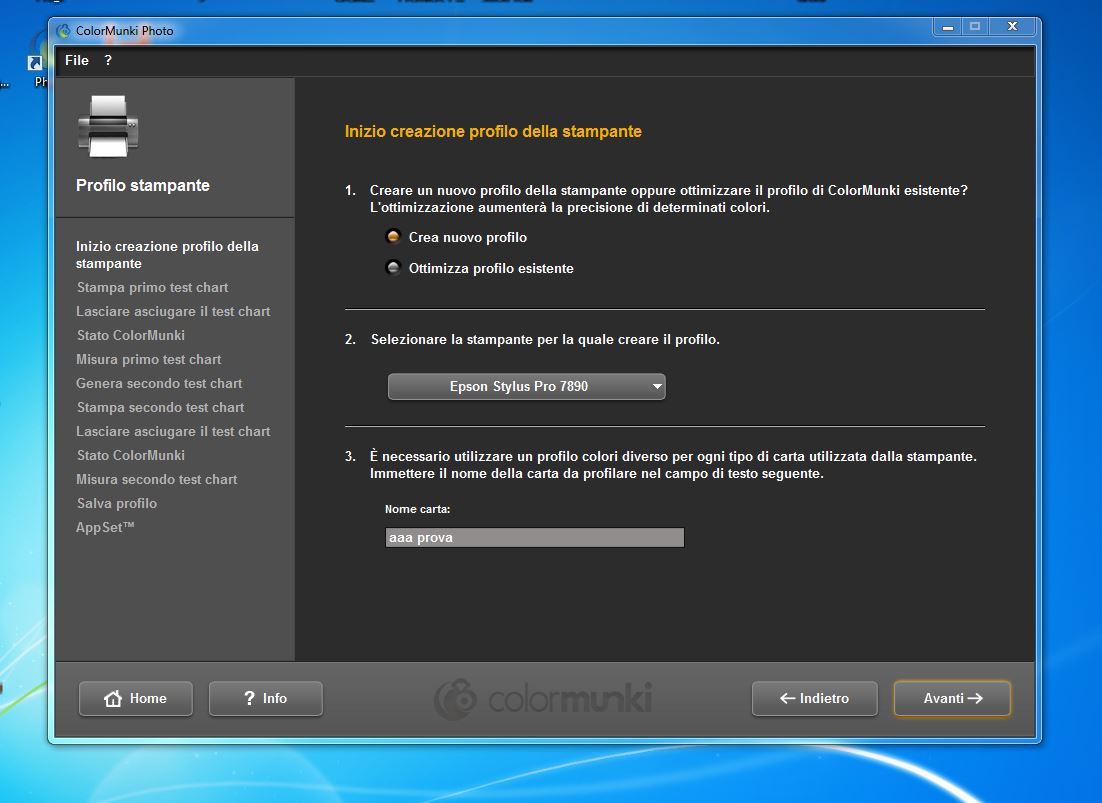
Task: Select Stampa secondo test chart step
Action: [160, 407]
